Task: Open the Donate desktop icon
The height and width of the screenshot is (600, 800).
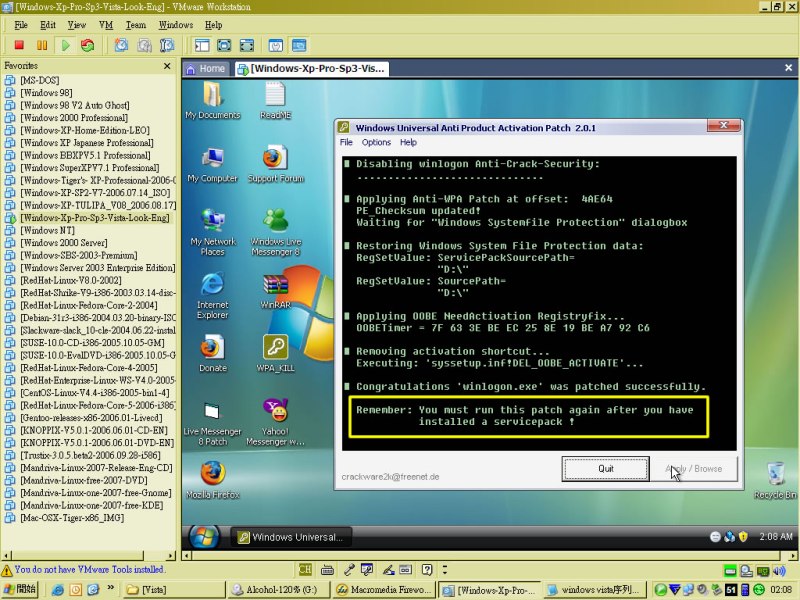Action: coord(213,353)
